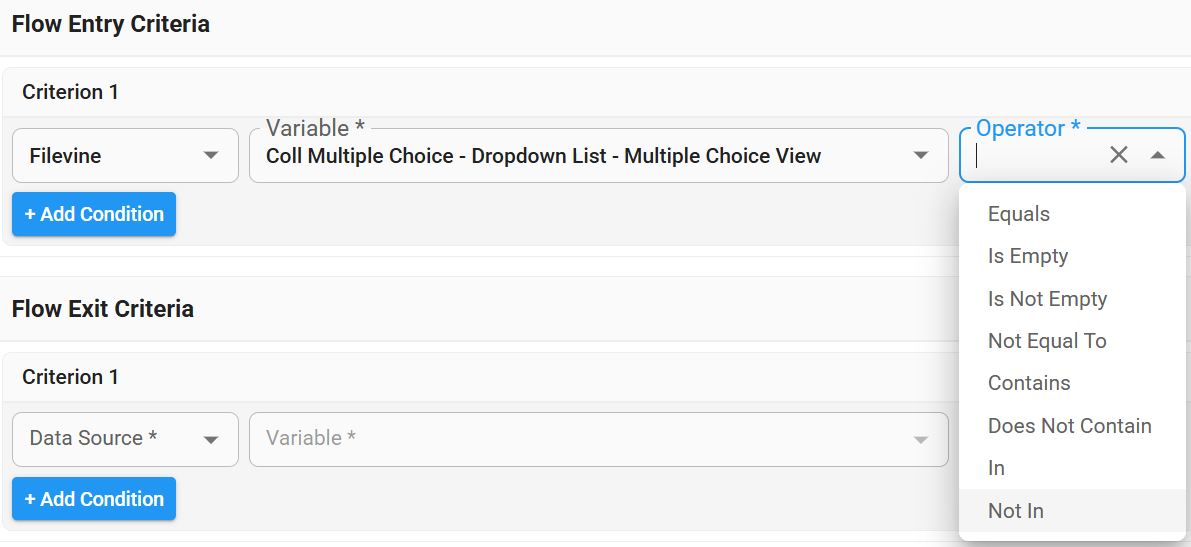
Task: Click into the Operator input field
Action: [x=1035, y=156]
